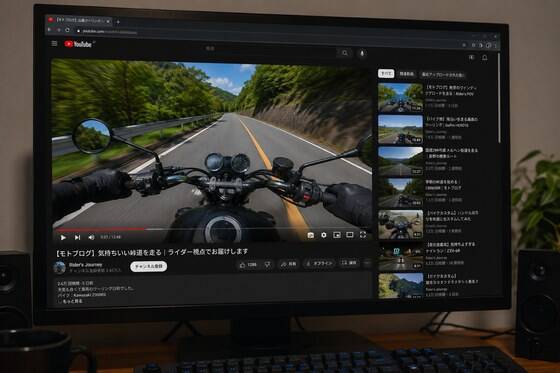The image size is (560, 373).
Task: Toggle theater mode view
Action: click(350, 235)
